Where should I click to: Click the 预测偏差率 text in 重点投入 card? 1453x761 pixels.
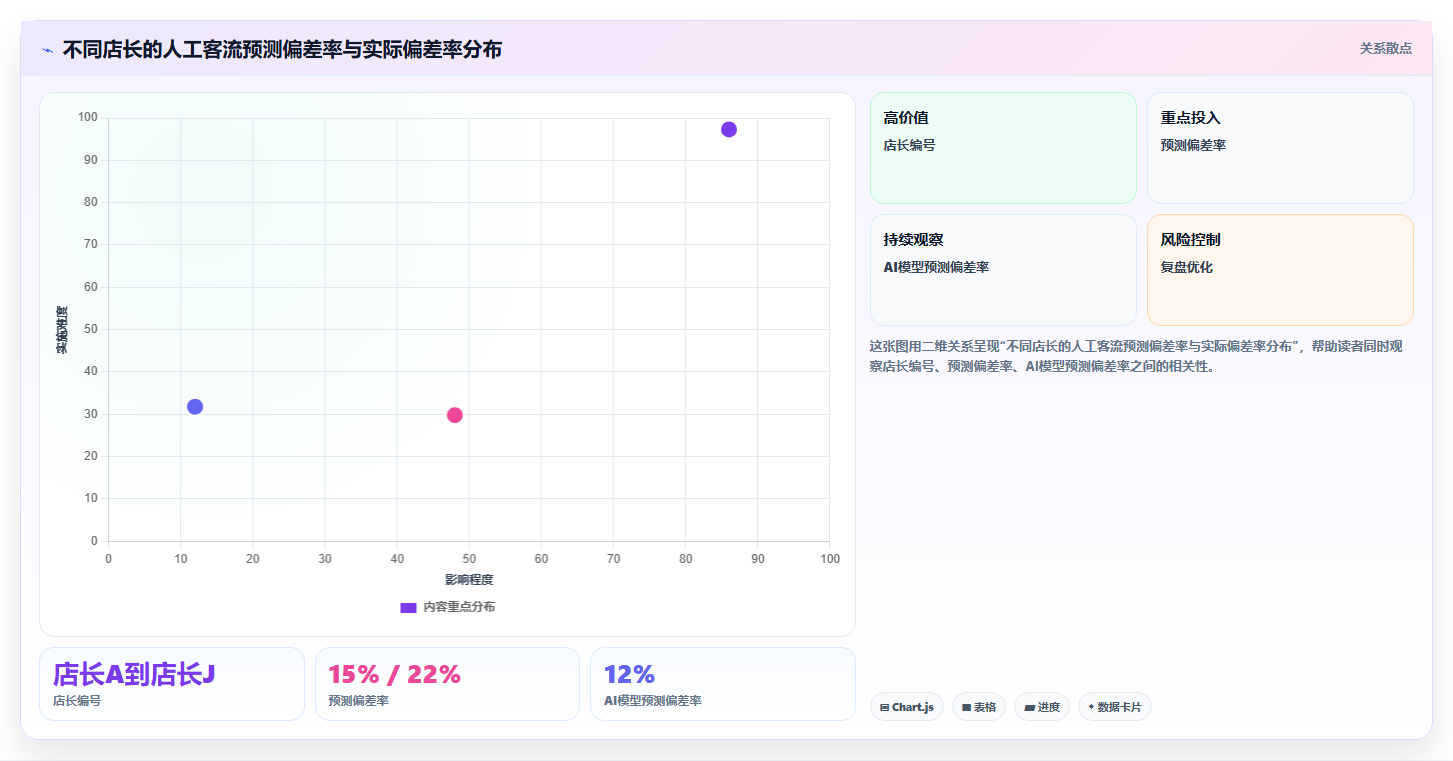(x=1193, y=145)
